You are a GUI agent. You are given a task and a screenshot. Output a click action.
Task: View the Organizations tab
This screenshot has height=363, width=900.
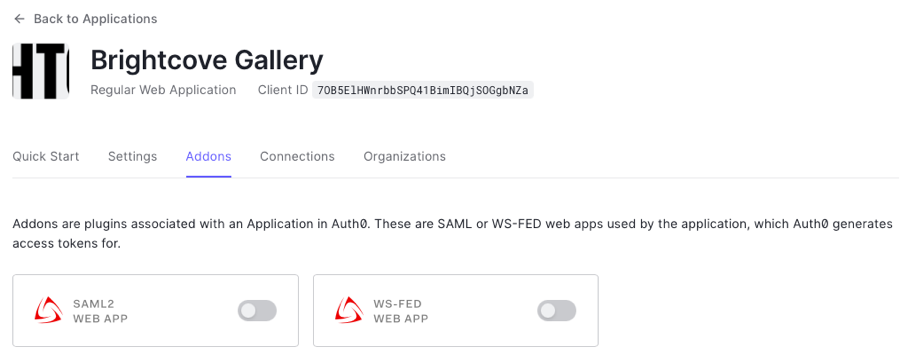click(x=405, y=157)
